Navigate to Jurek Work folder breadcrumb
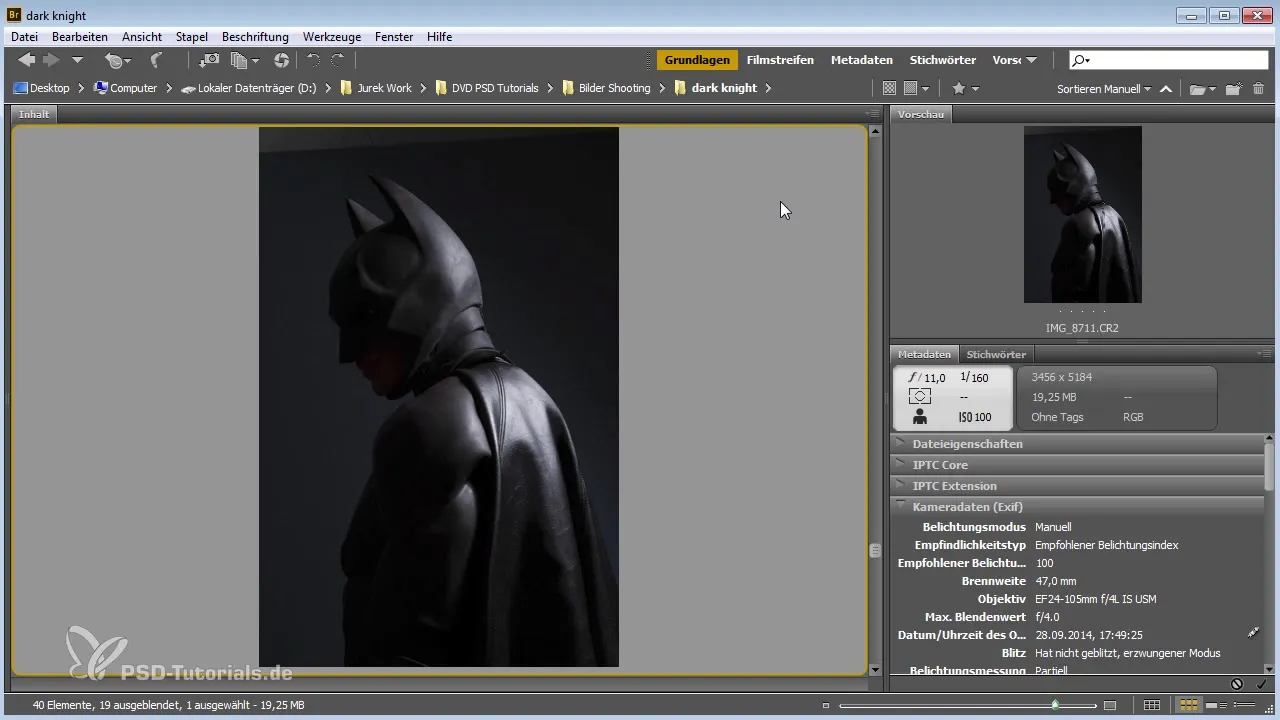The height and width of the screenshot is (720, 1280). coord(376,88)
